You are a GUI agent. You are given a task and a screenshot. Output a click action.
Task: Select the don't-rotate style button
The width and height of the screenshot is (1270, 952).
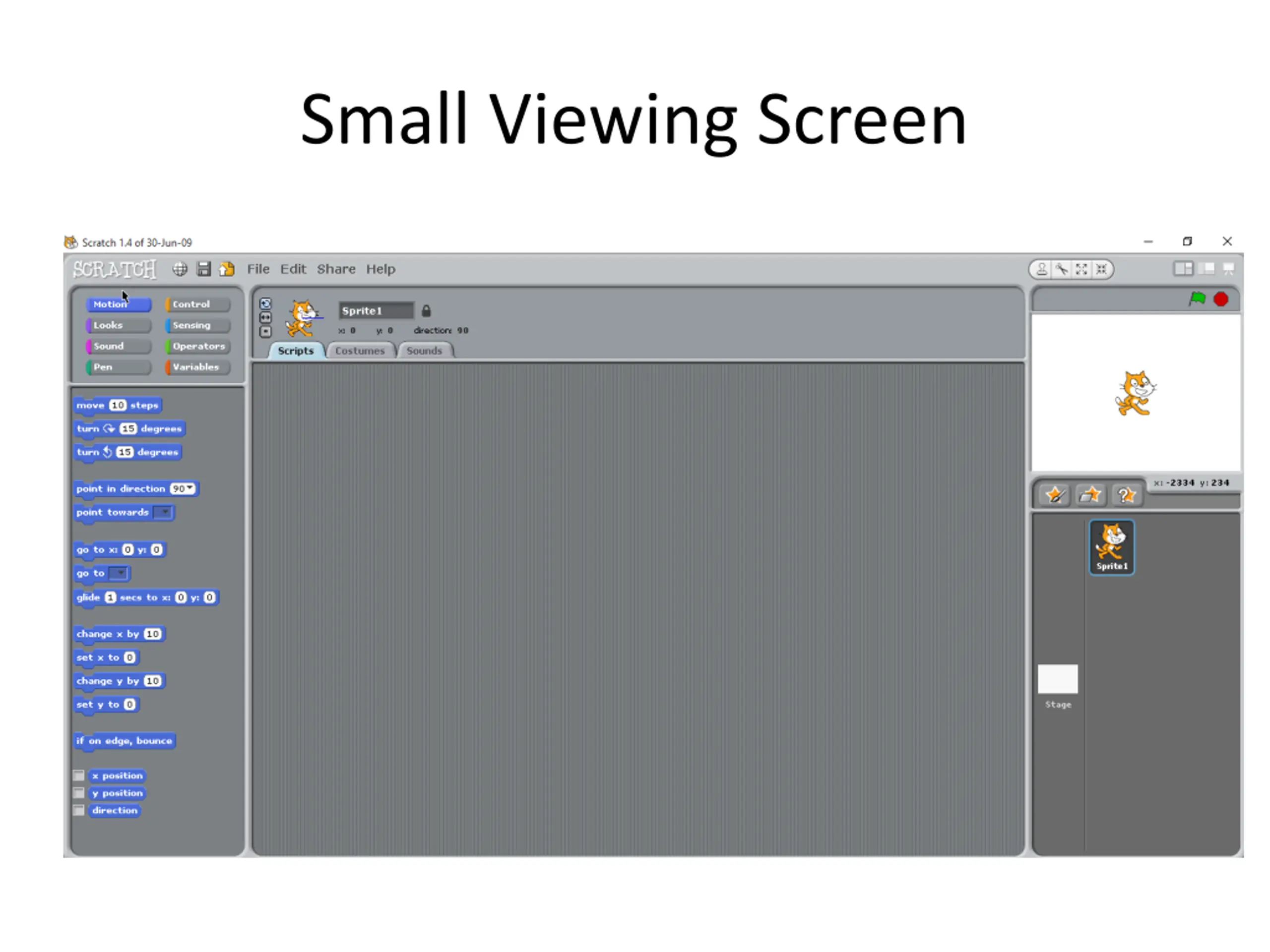pos(265,331)
